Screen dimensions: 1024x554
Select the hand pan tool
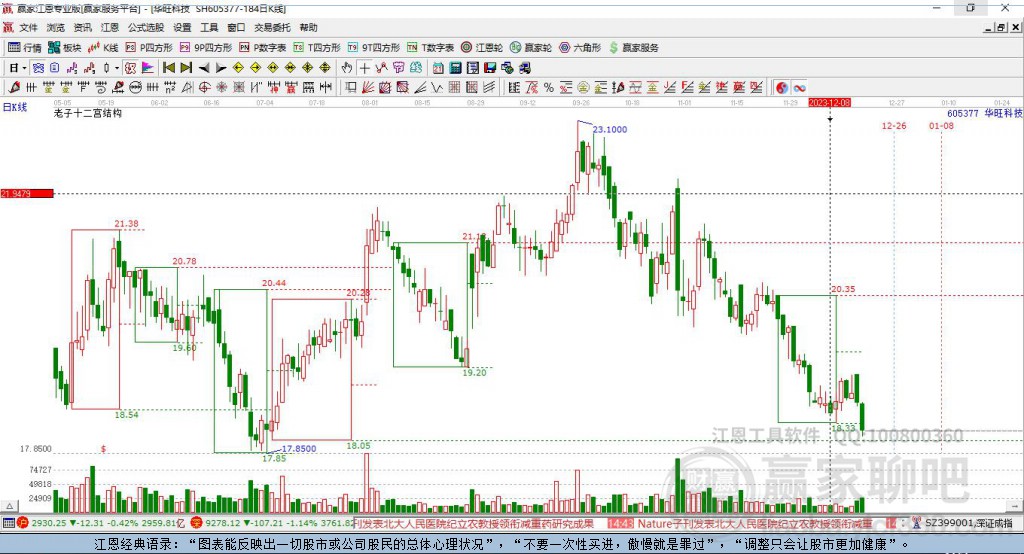point(347,68)
